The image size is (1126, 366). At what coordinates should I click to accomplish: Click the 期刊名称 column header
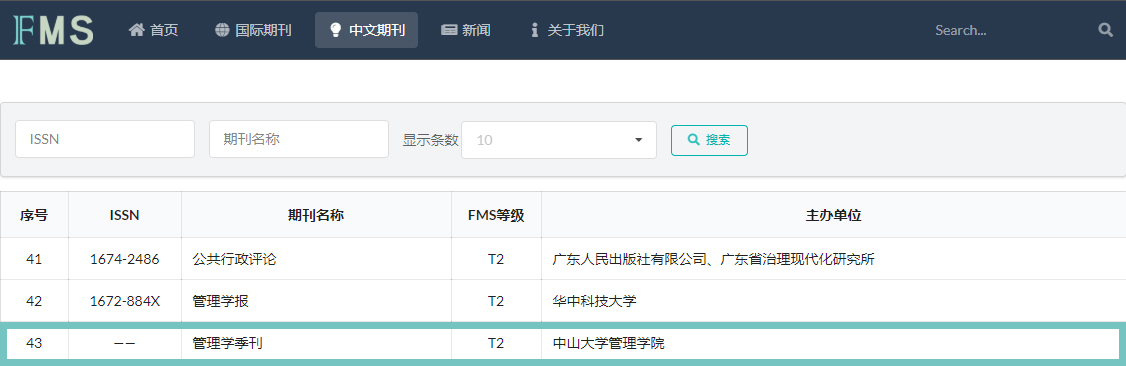(x=316, y=215)
